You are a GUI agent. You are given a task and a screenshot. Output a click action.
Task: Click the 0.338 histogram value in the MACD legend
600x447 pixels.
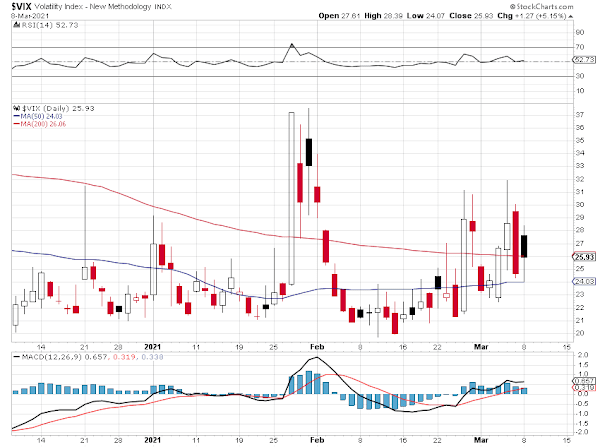point(152,357)
